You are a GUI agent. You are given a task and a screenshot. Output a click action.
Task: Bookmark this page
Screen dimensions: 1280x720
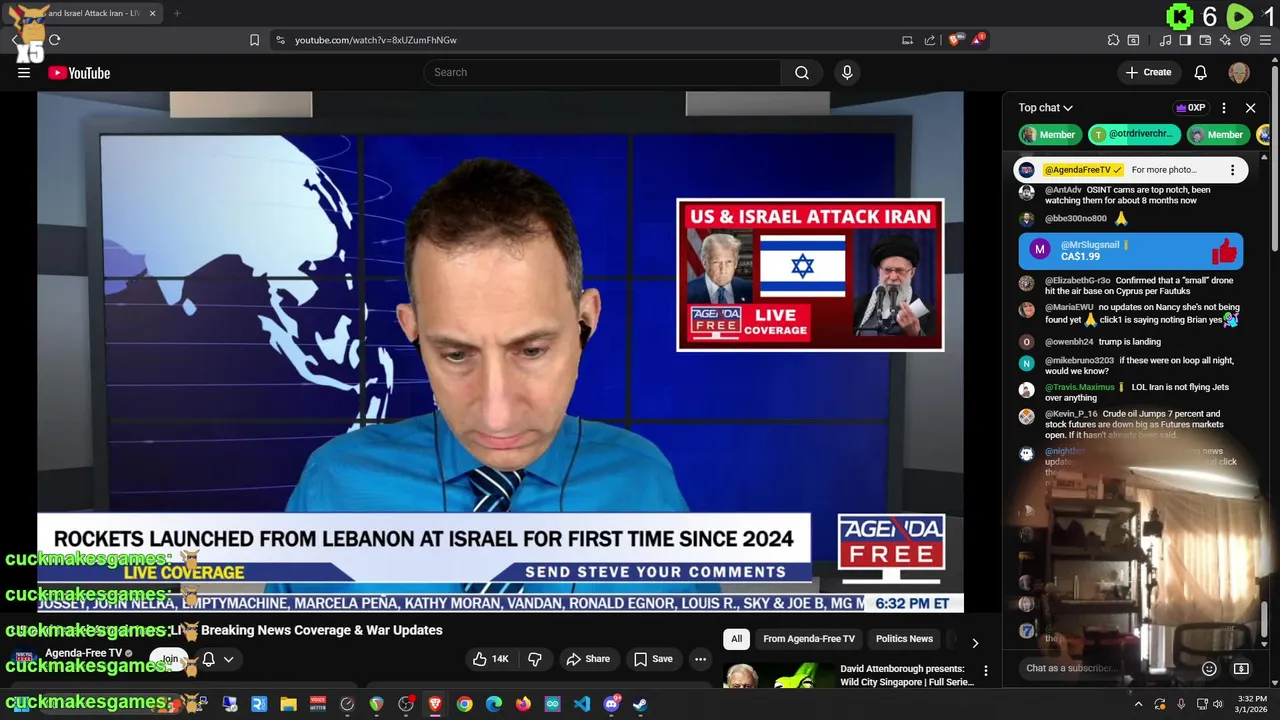(254, 40)
